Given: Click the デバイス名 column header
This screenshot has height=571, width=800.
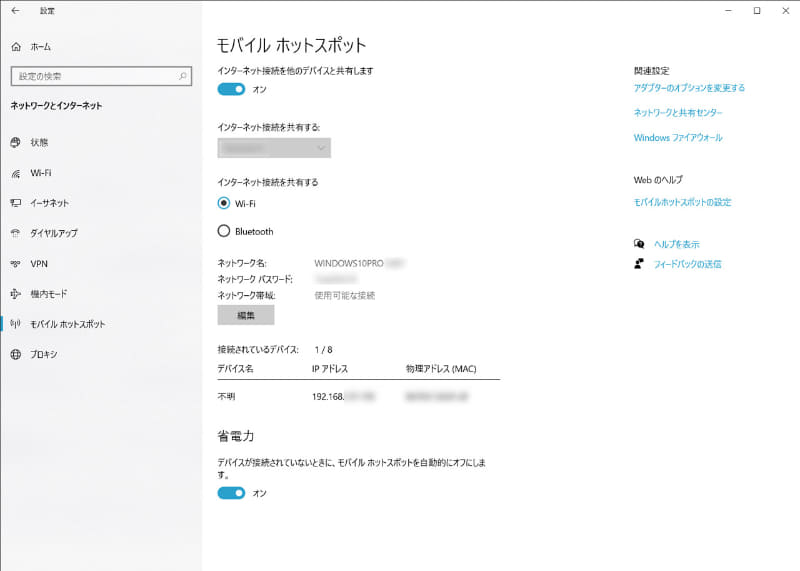Looking at the screenshot, I should click(236, 369).
